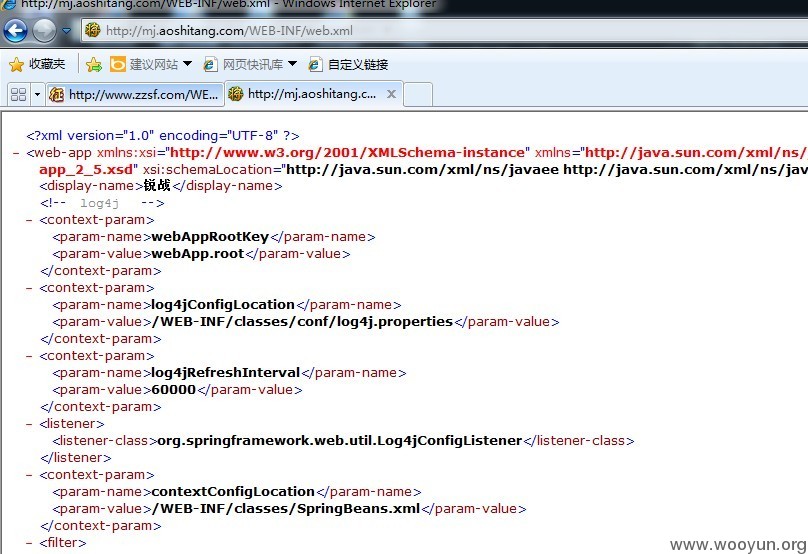Close the mj.aoshitang.com tab
The width and height of the screenshot is (808, 554).
[x=391, y=94]
